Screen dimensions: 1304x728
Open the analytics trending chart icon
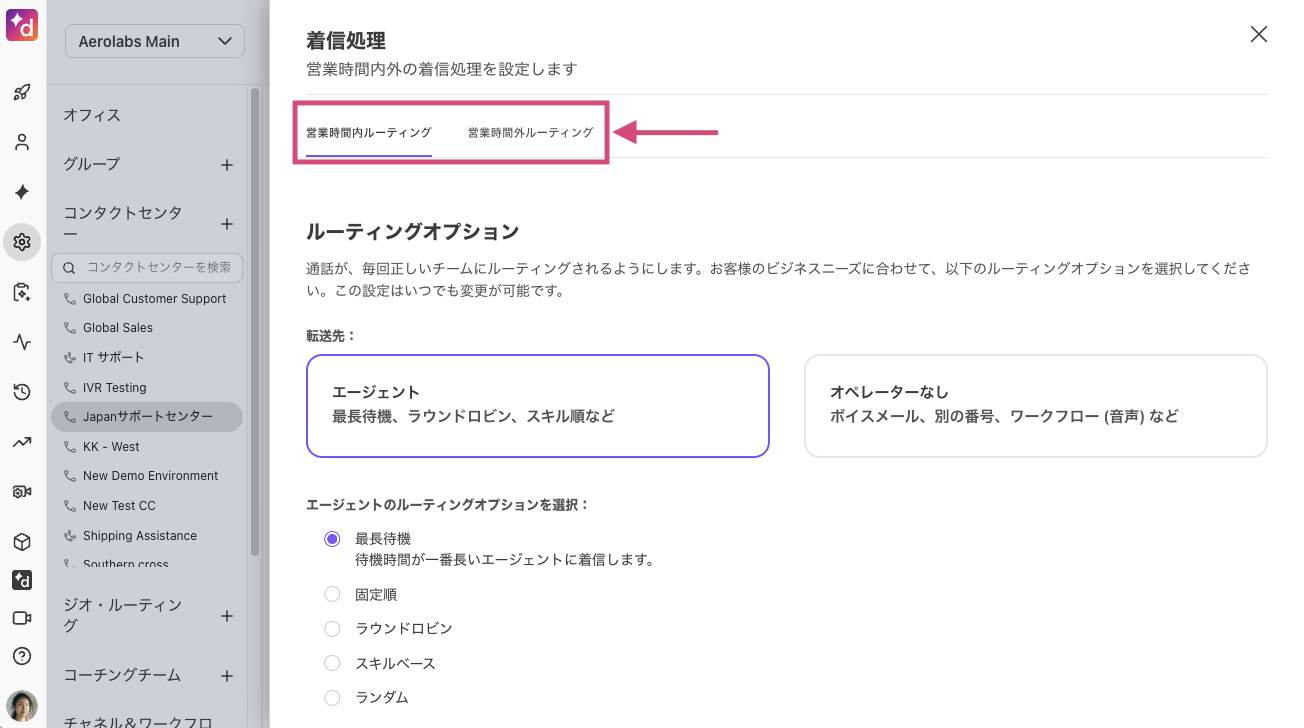22,442
